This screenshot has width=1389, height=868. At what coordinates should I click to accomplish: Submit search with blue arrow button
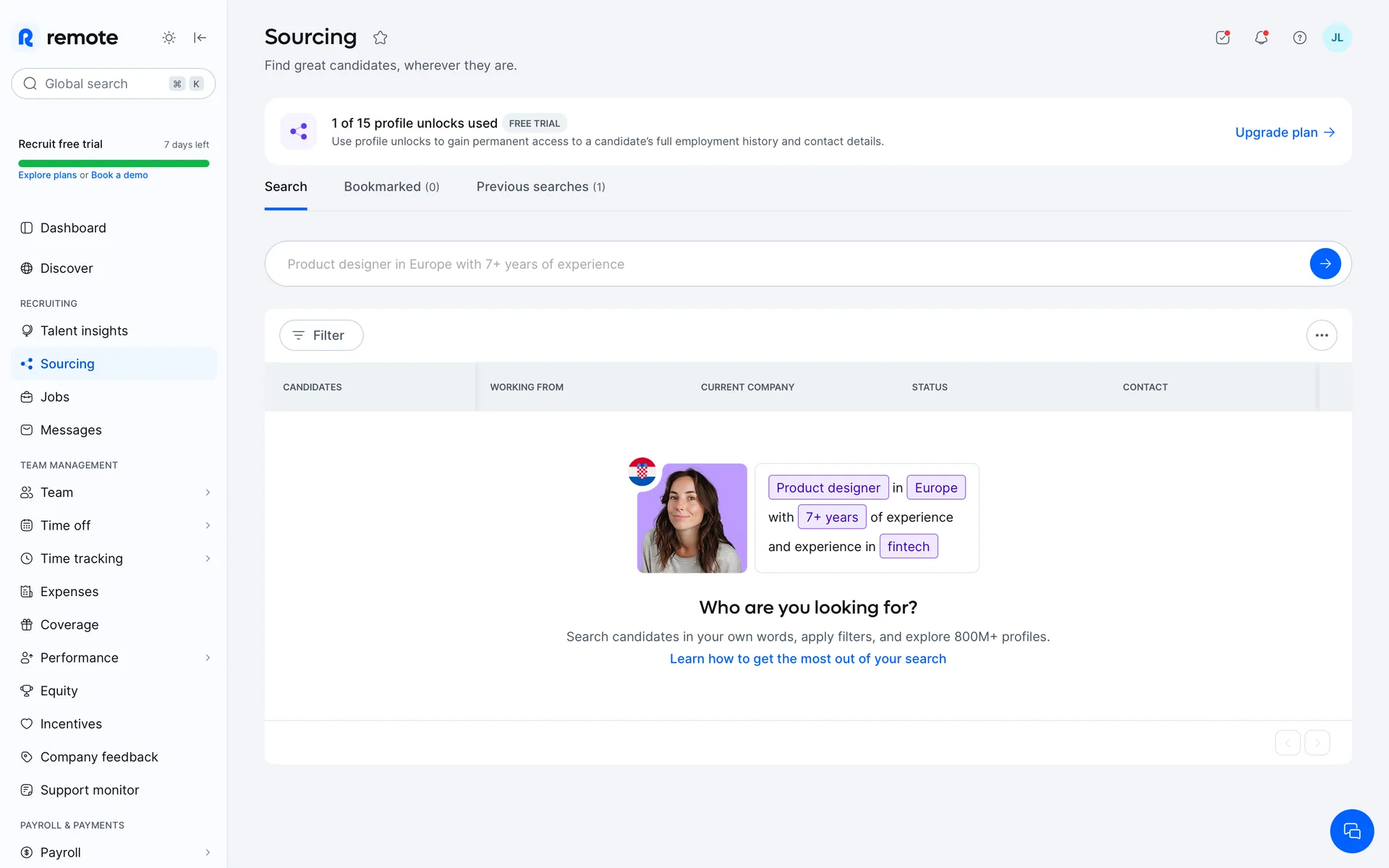pos(1325,264)
